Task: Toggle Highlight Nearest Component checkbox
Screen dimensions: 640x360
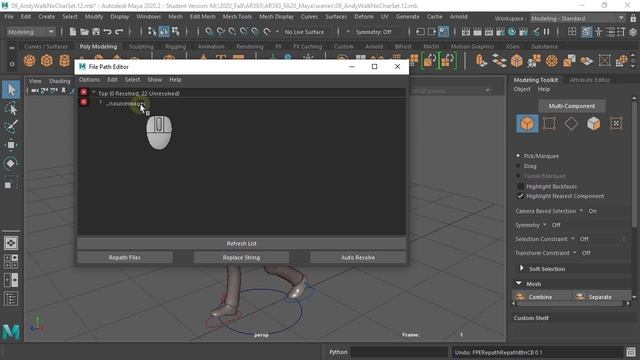Action: click(x=520, y=196)
